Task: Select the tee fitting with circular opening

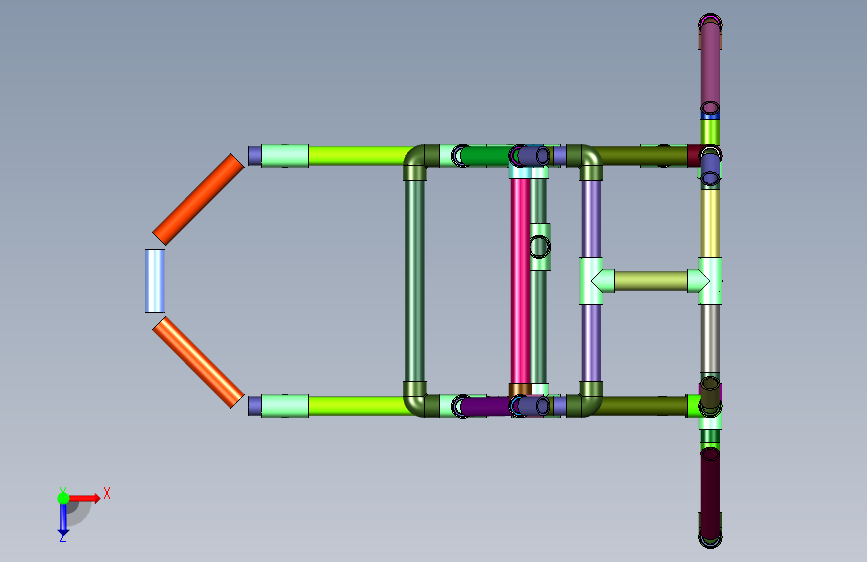Action: (x=540, y=247)
